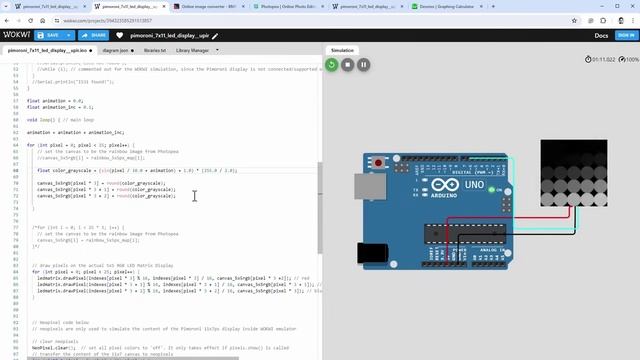Click the LED matrix display component
The height and width of the screenshot is (360, 640).
point(574,173)
